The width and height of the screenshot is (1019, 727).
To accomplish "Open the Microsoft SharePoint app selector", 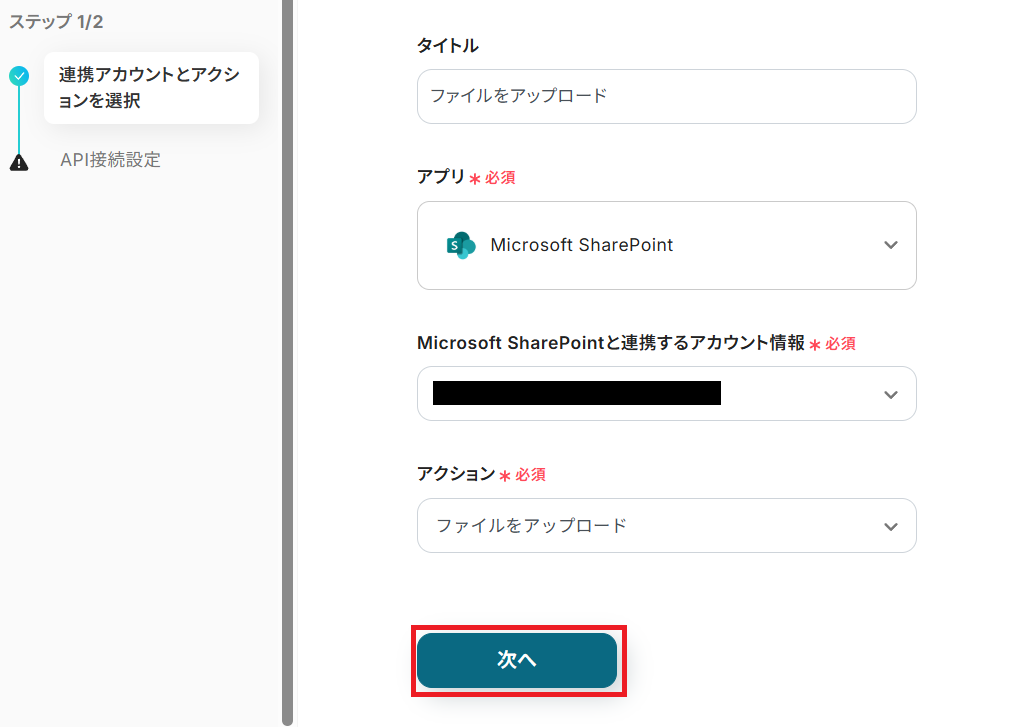I will (666, 245).
